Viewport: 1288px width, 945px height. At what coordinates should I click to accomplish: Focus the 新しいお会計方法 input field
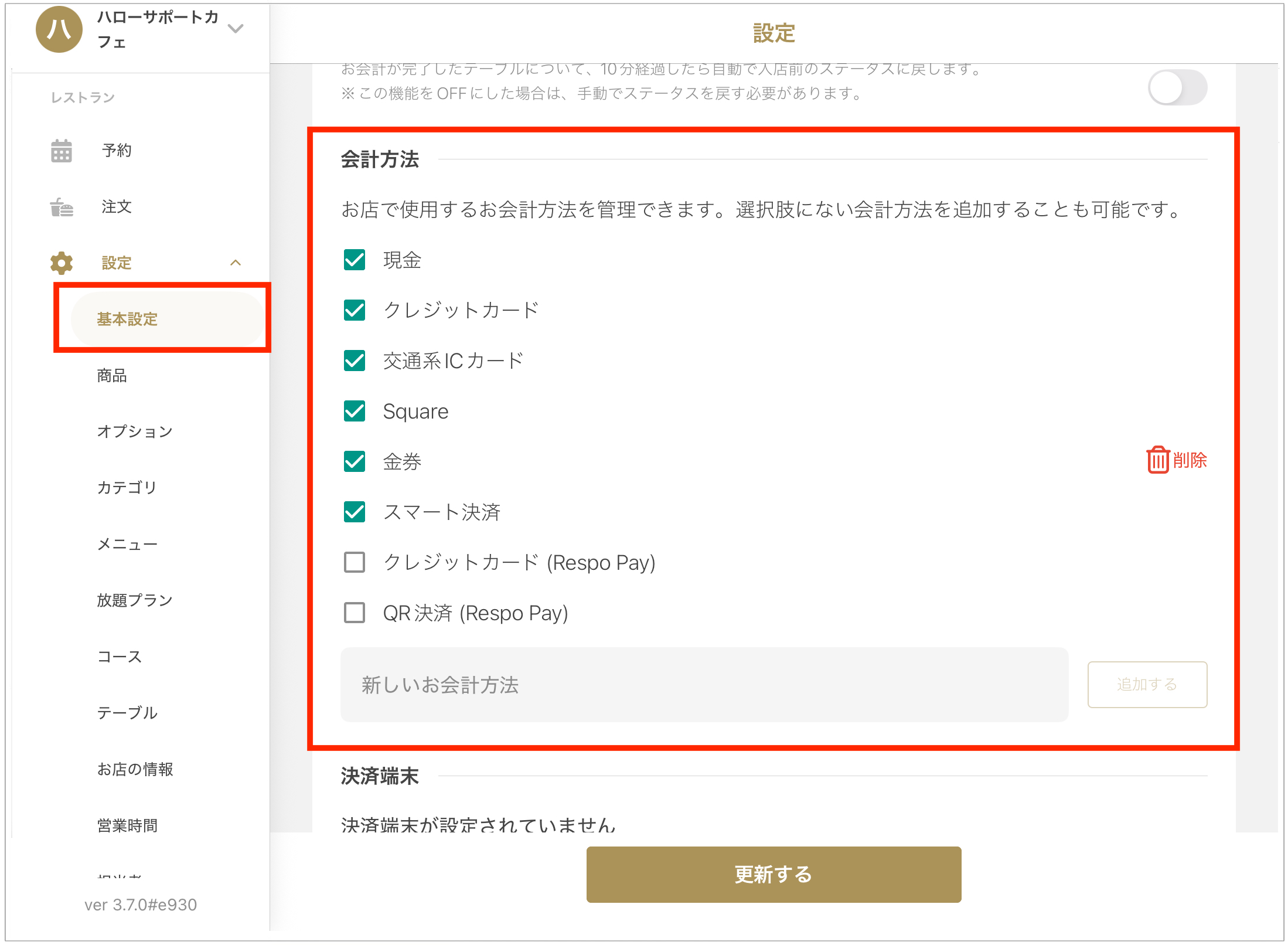[704, 684]
